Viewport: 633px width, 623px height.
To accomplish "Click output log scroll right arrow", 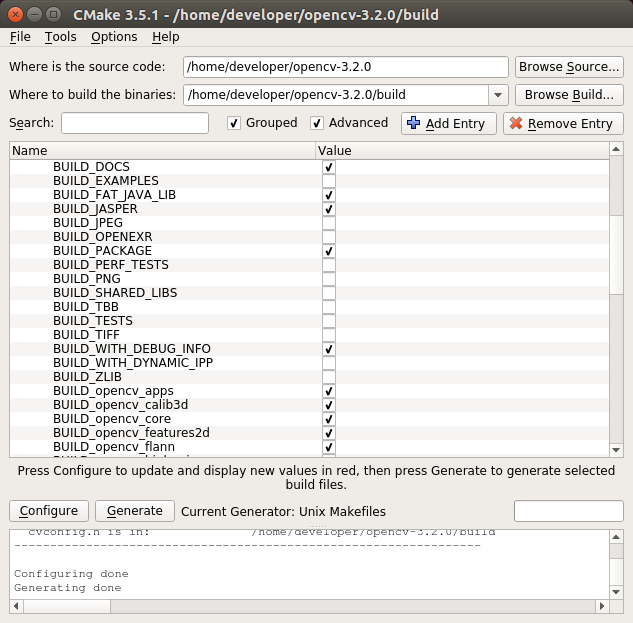I will pos(602,606).
